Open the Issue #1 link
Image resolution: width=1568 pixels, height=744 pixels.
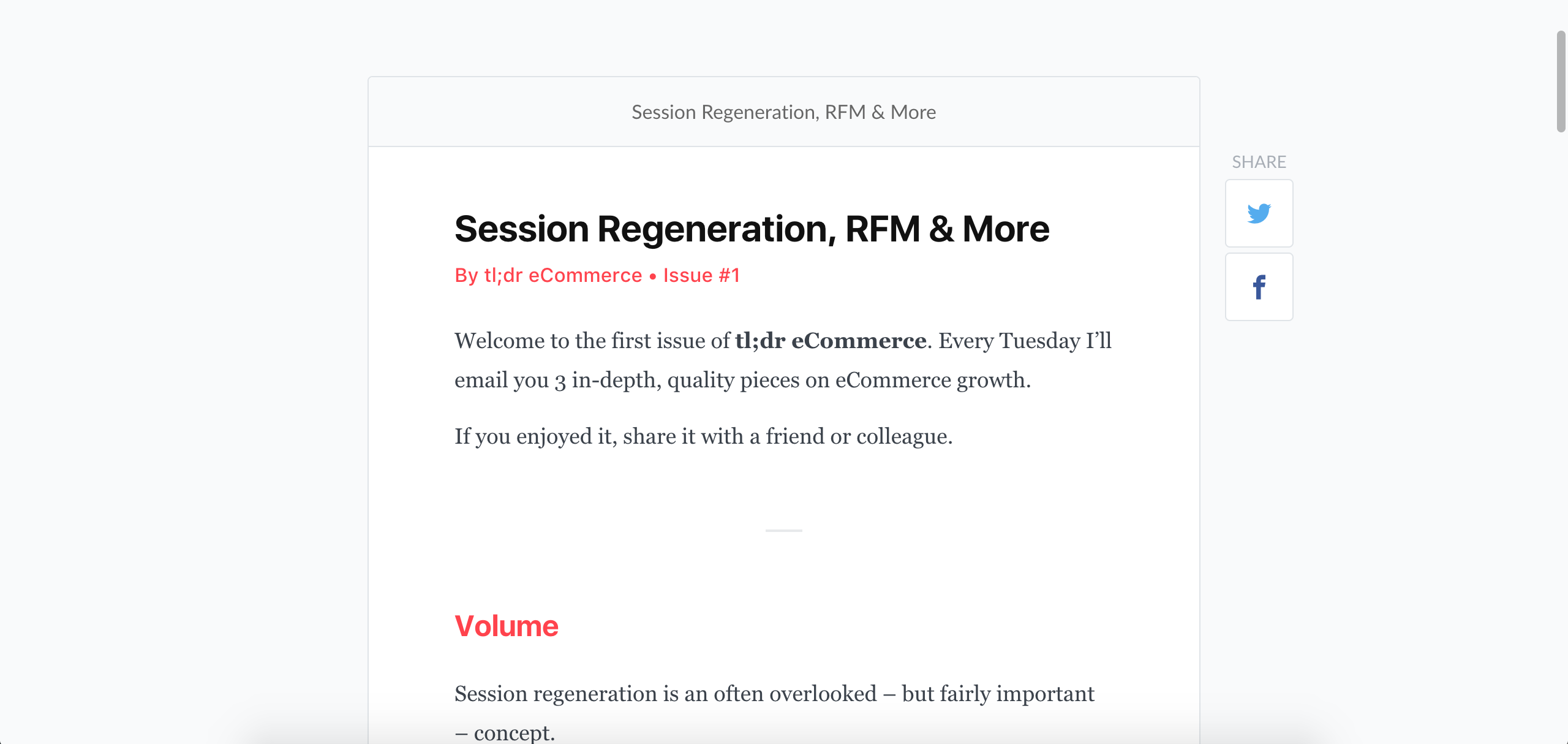click(702, 275)
